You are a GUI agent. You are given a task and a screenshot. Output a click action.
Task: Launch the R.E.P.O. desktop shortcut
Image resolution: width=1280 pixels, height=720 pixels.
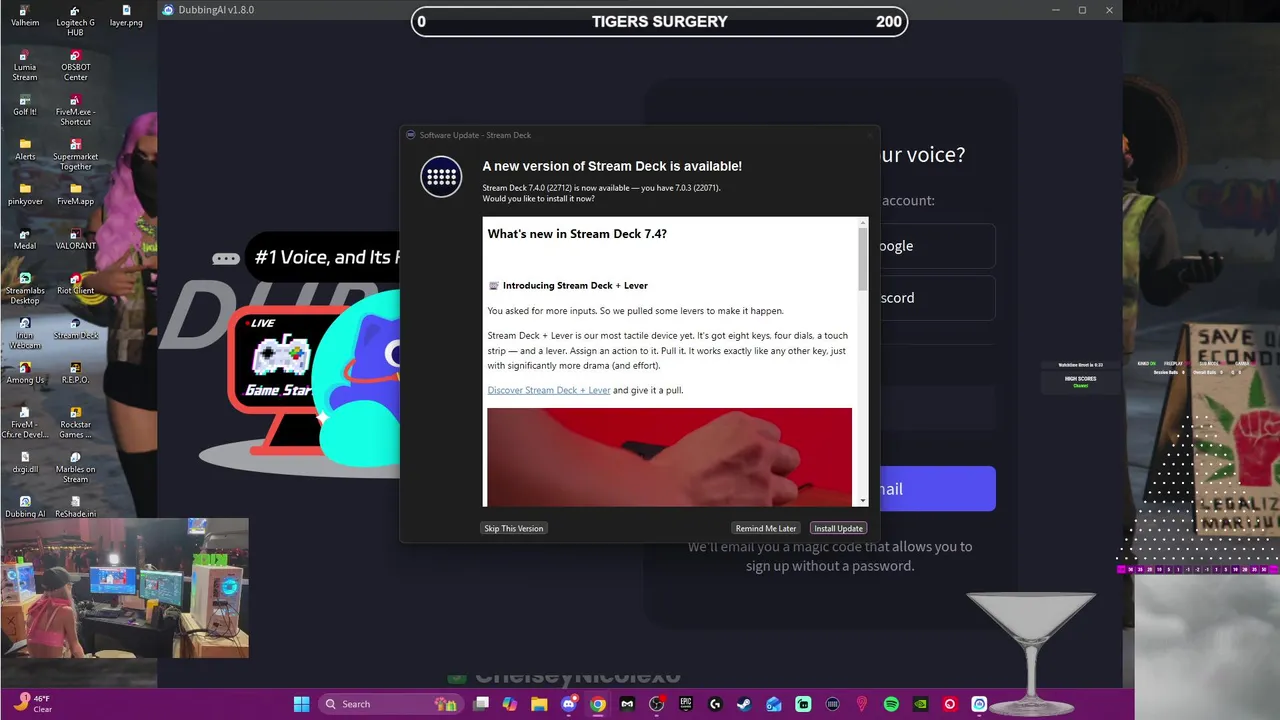75,373
